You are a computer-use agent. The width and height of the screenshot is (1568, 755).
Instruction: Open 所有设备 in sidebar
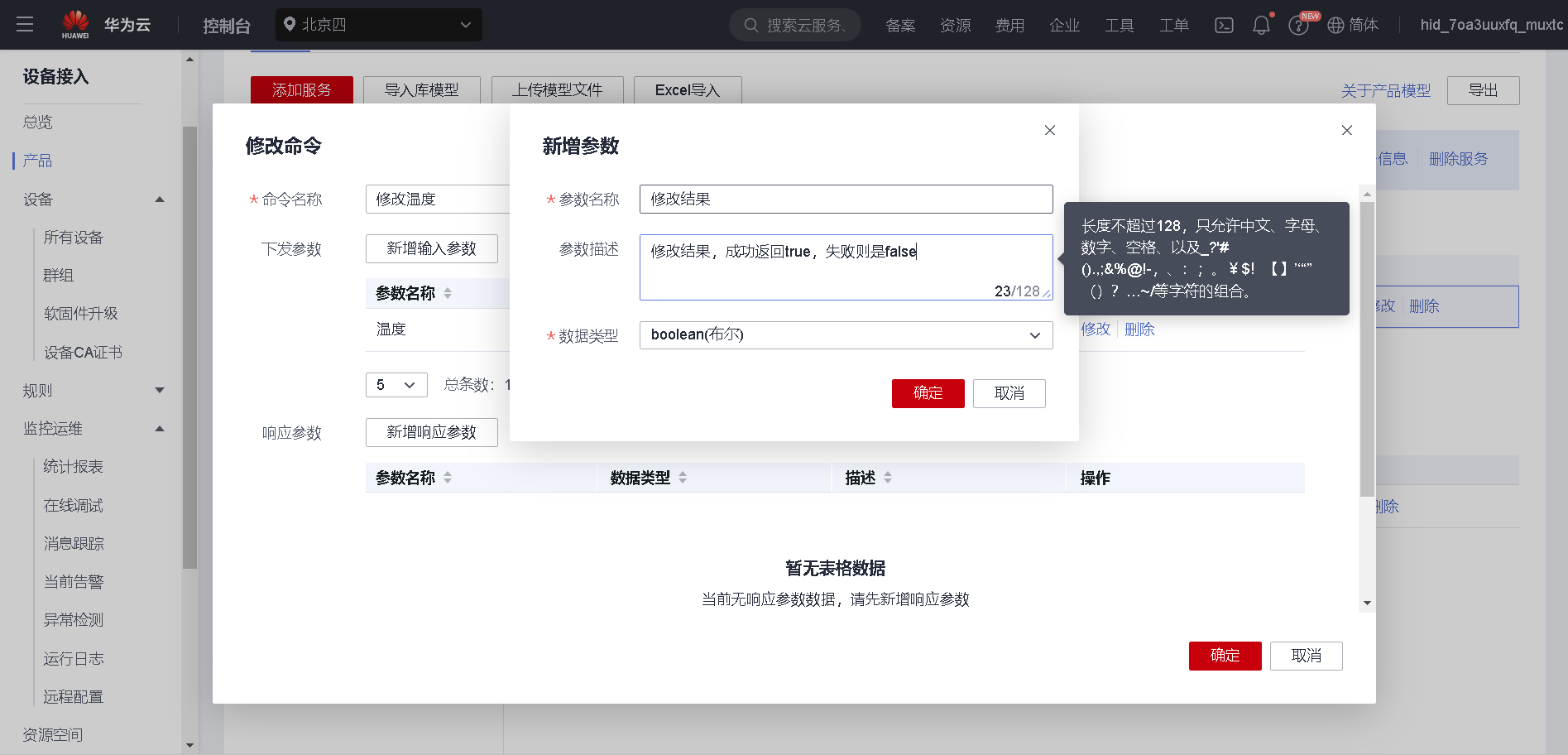74,238
